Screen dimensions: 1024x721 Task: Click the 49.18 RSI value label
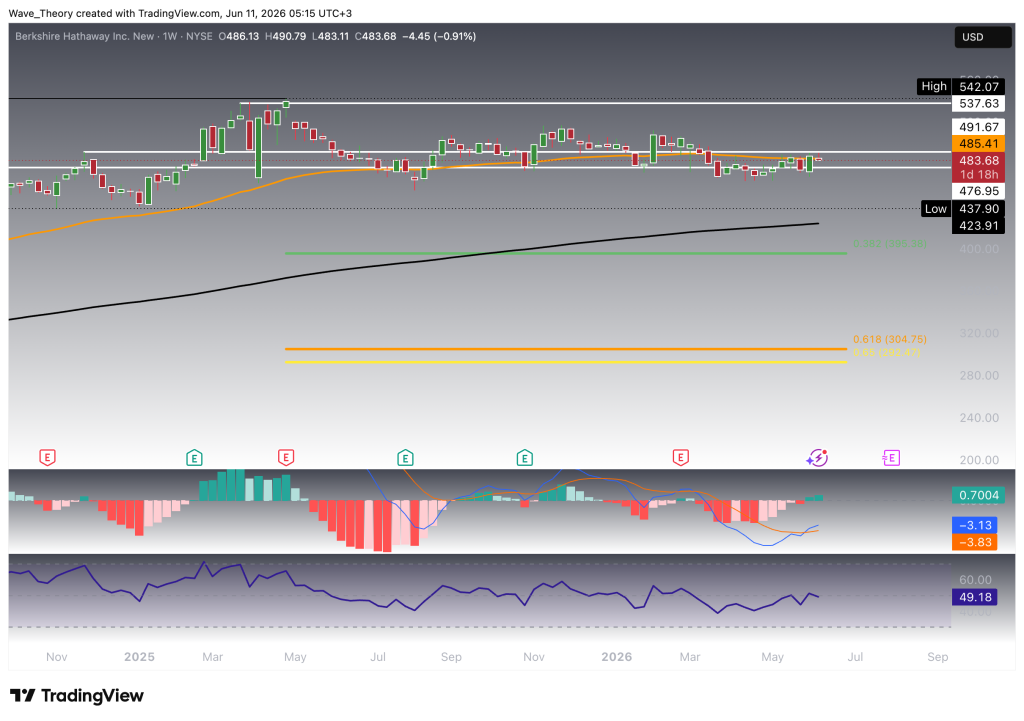(975, 597)
